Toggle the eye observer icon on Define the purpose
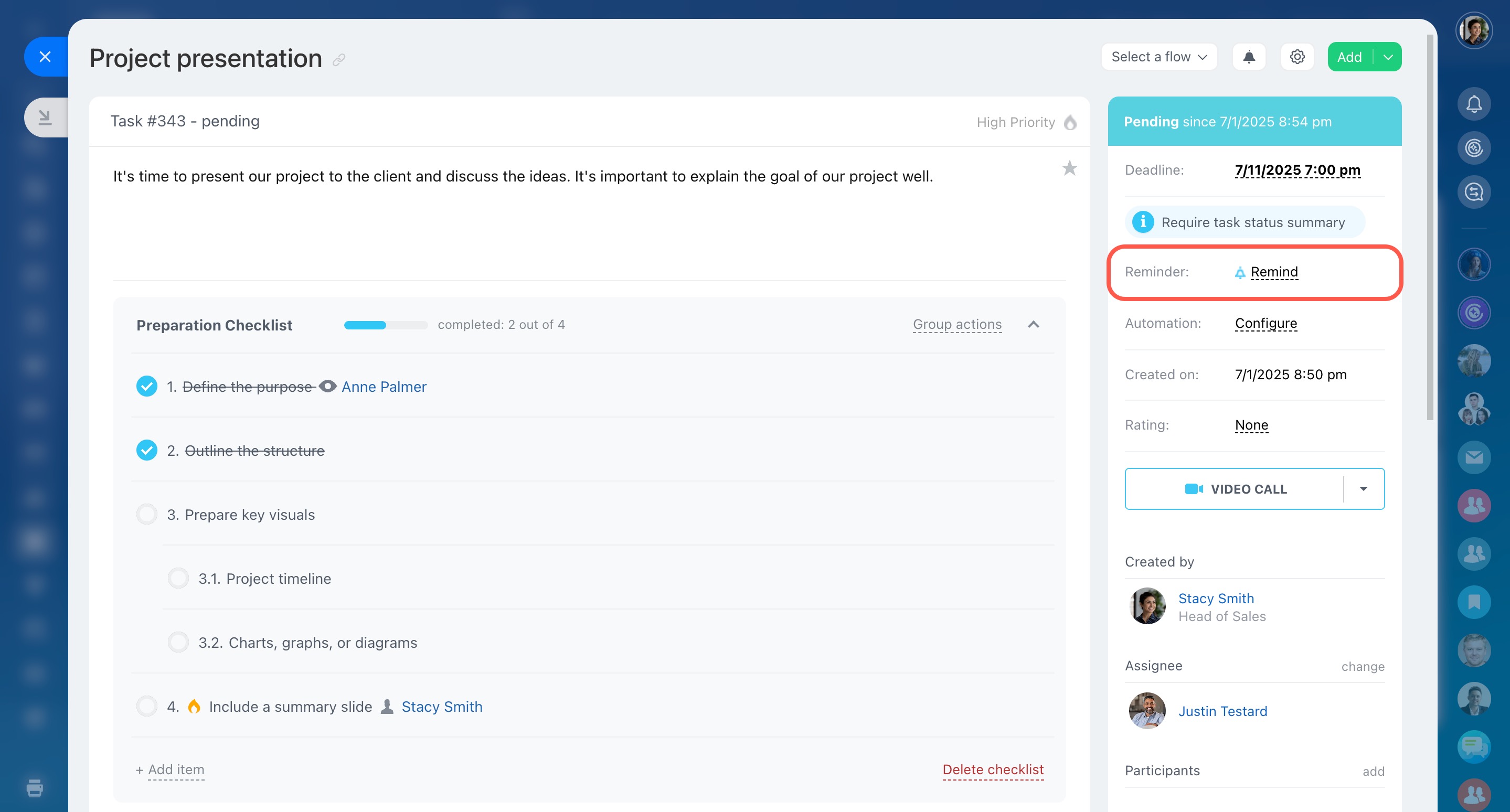Screen dimensions: 1510x812 click(x=328, y=386)
